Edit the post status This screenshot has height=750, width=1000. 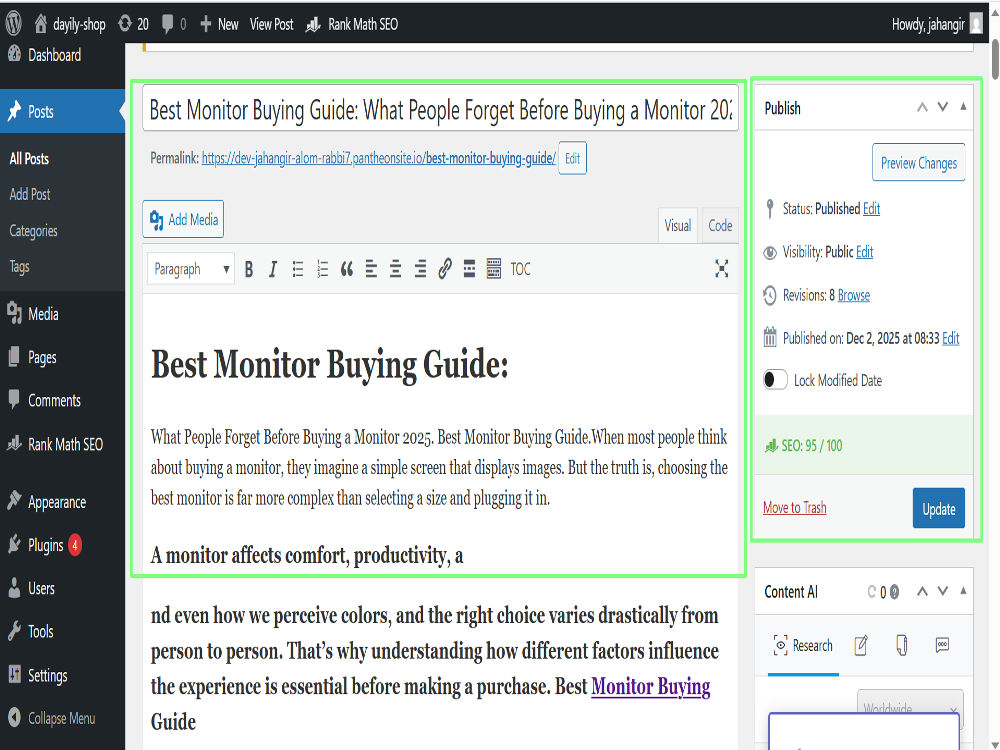[871, 209]
